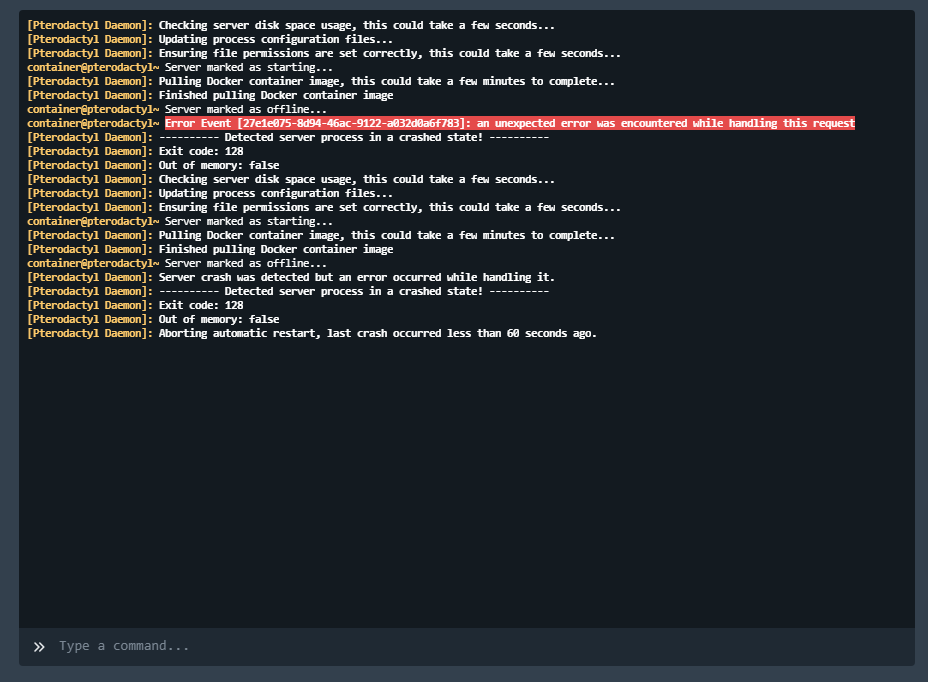
Task: Click second "Finished pulling Docker container image" line
Action: (x=210, y=249)
